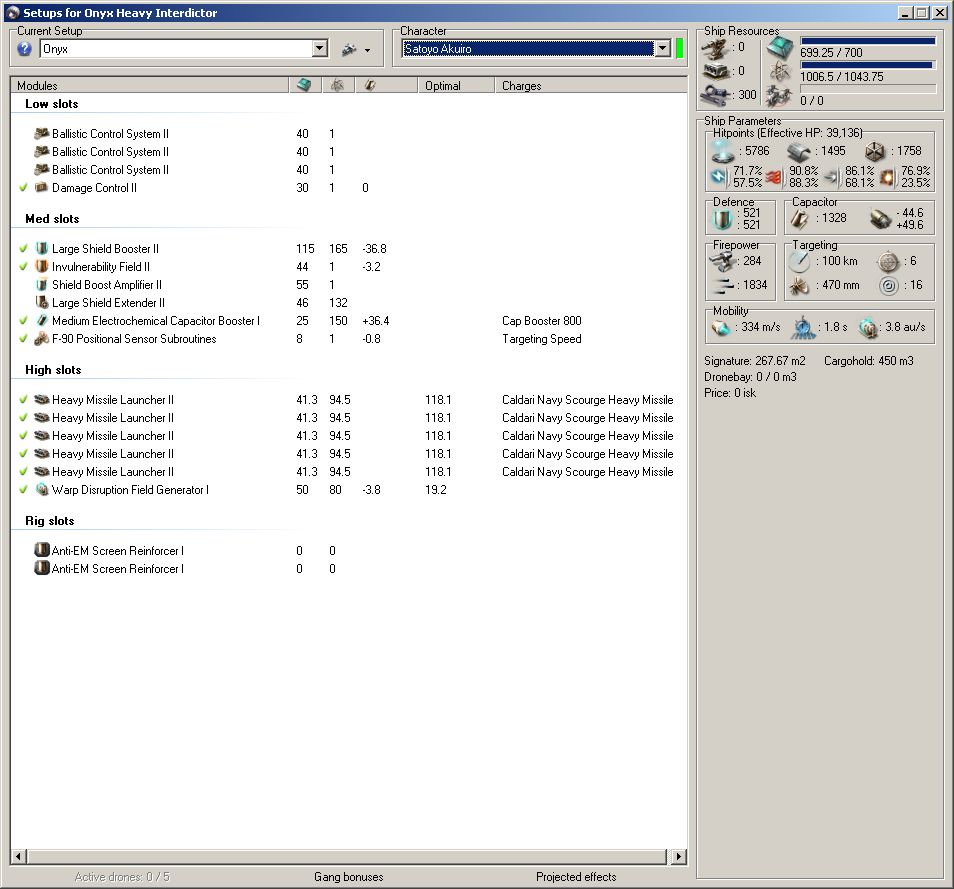Click the green skill status indicator beside character
This screenshot has height=889, width=954.
pyautogui.click(x=680, y=49)
